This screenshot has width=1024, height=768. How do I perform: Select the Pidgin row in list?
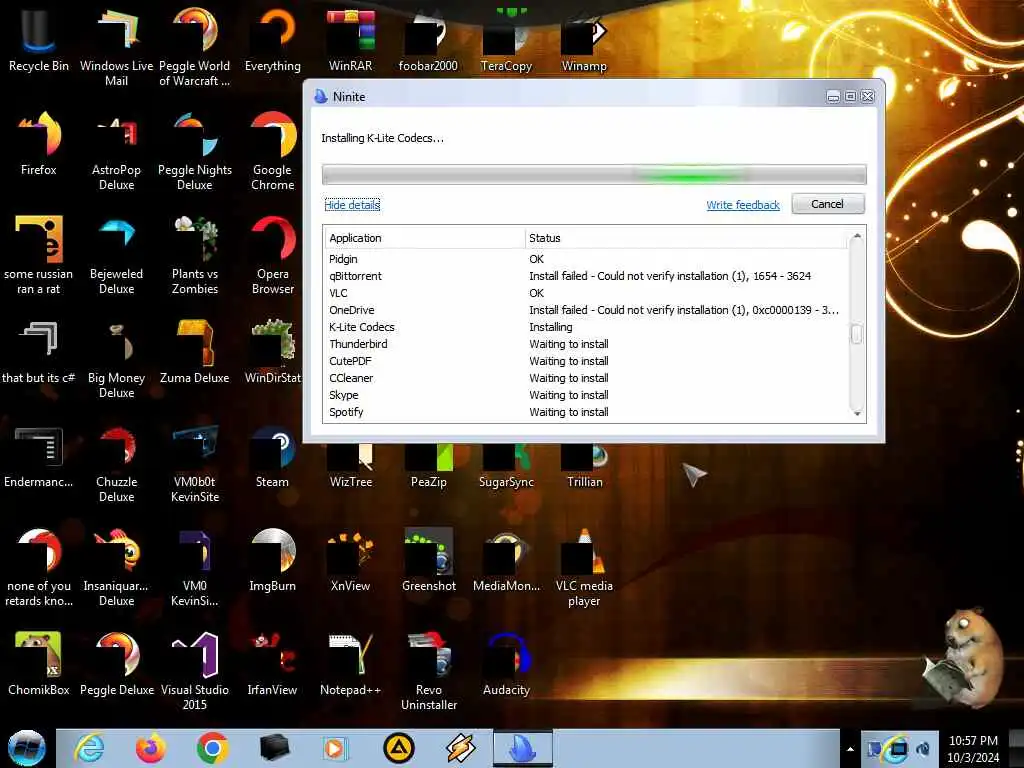[x=586, y=259]
